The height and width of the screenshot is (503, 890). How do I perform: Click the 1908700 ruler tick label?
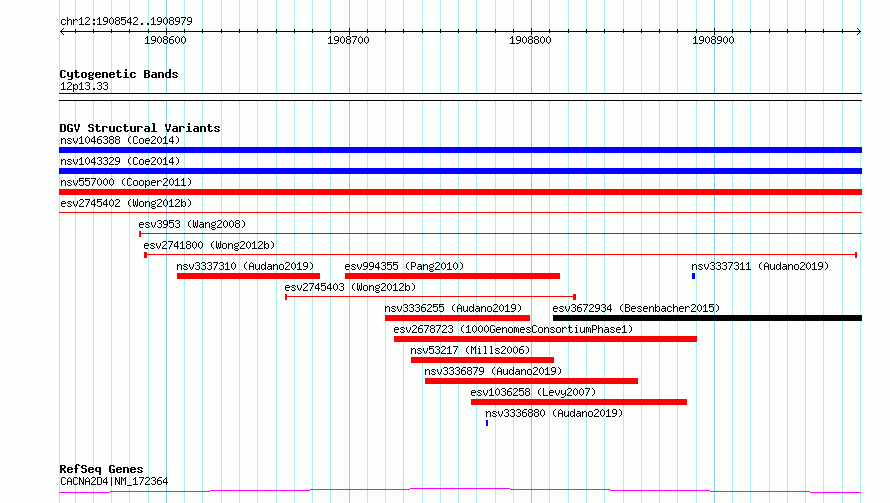point(348,40)
